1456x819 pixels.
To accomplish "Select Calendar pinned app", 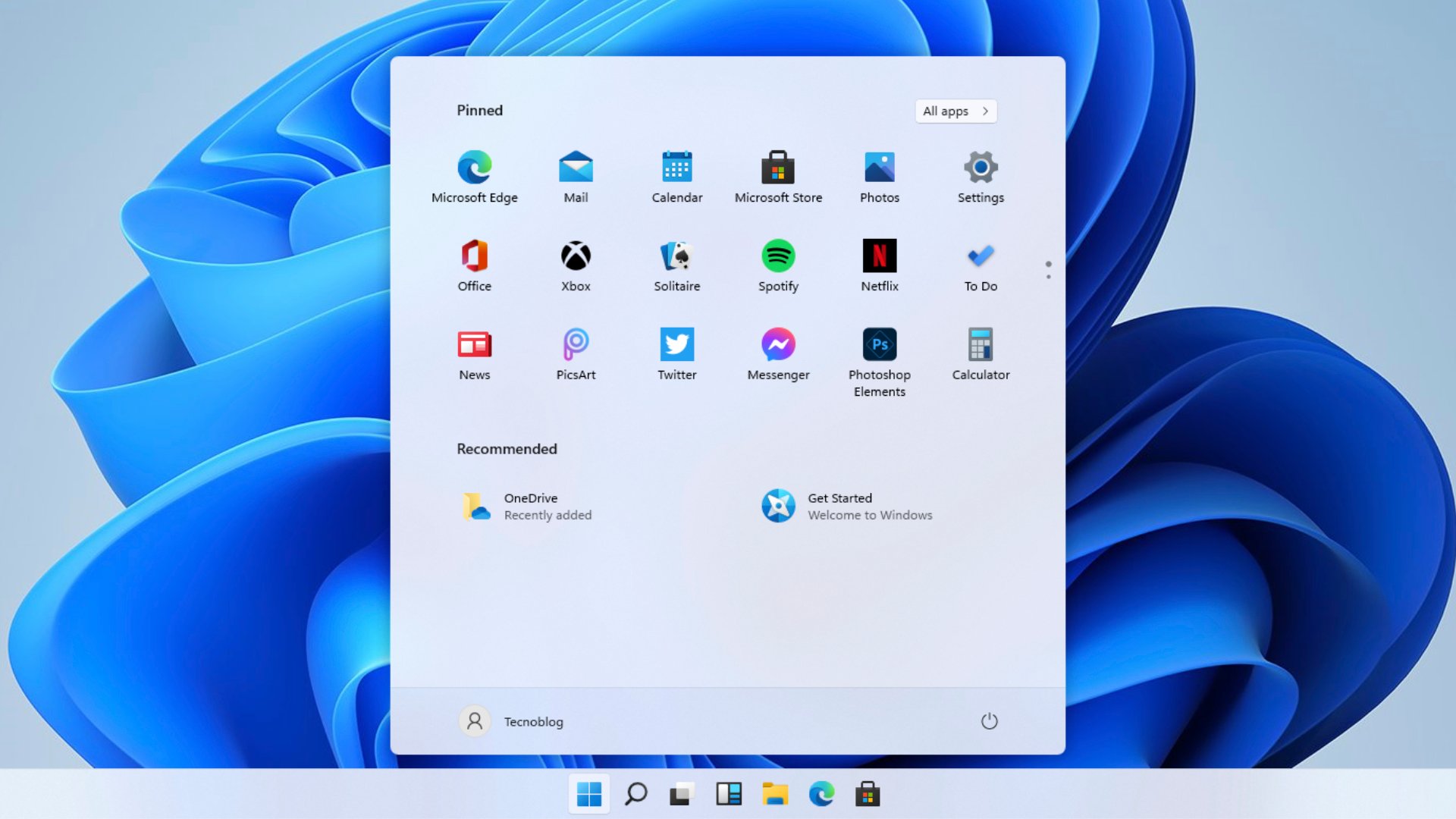I will coord(677,175).
